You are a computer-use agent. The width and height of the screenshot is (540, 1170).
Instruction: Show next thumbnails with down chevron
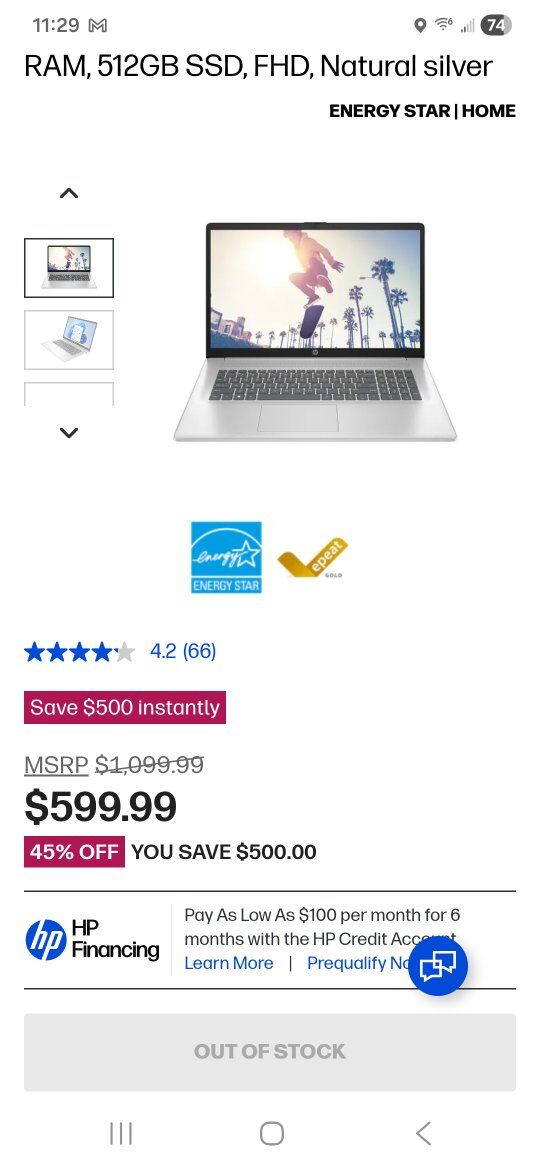69,432
